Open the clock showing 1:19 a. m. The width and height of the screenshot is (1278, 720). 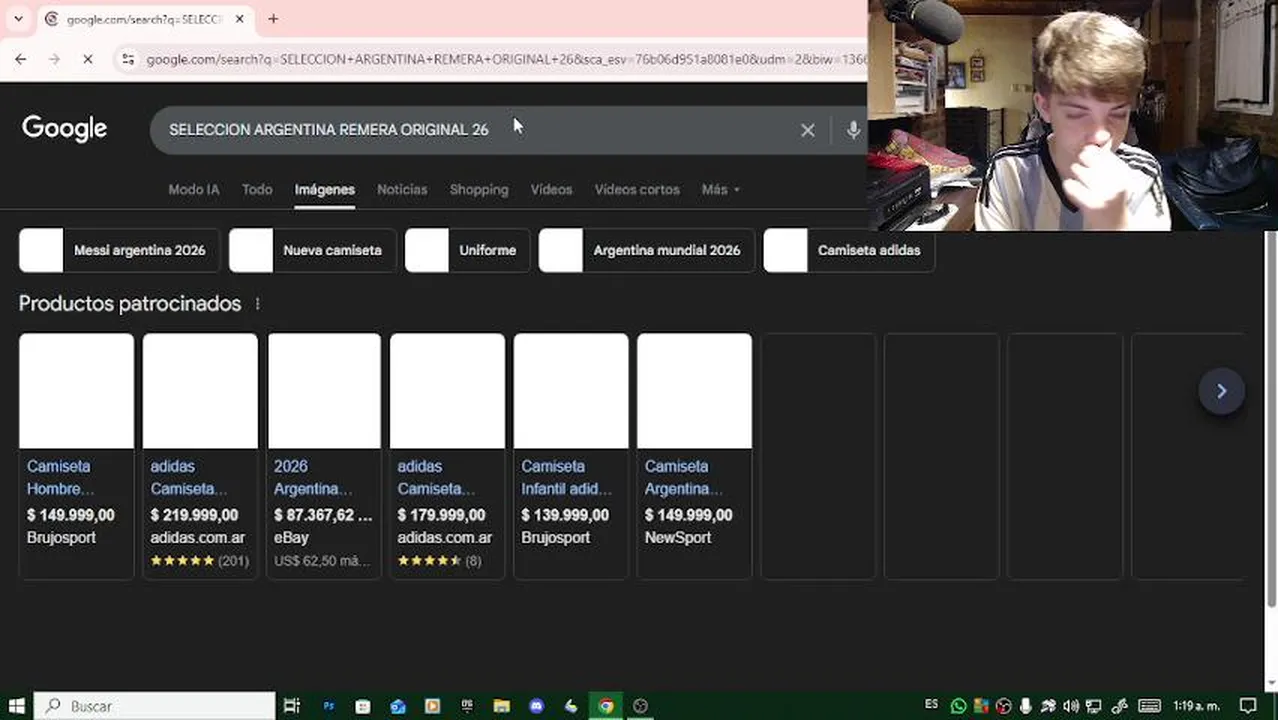[1197, 706]
